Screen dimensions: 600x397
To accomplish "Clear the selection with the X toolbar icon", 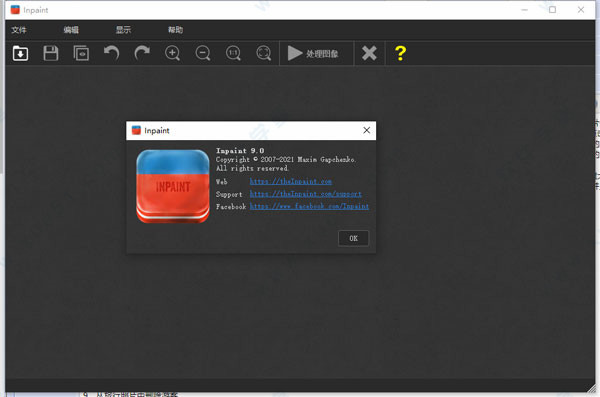I will click(369, 53).
